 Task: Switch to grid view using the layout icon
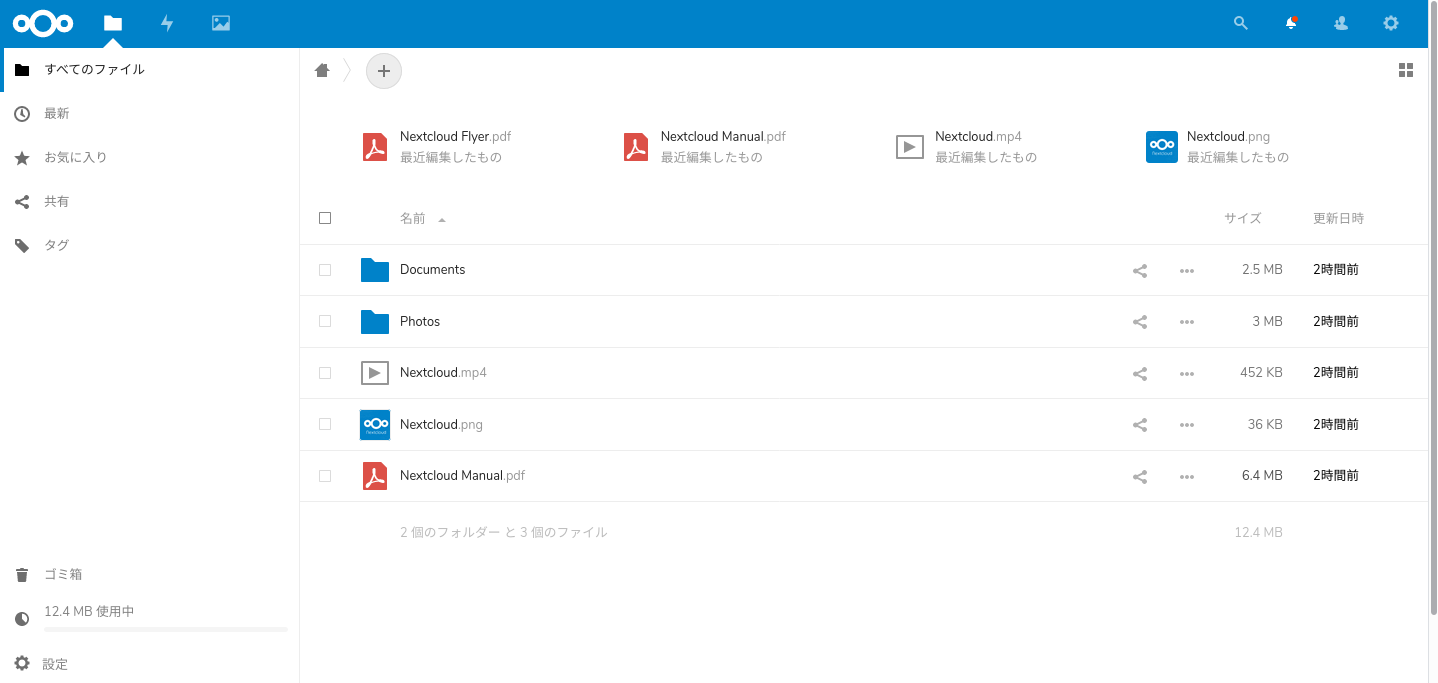[x=1406, y=70]
